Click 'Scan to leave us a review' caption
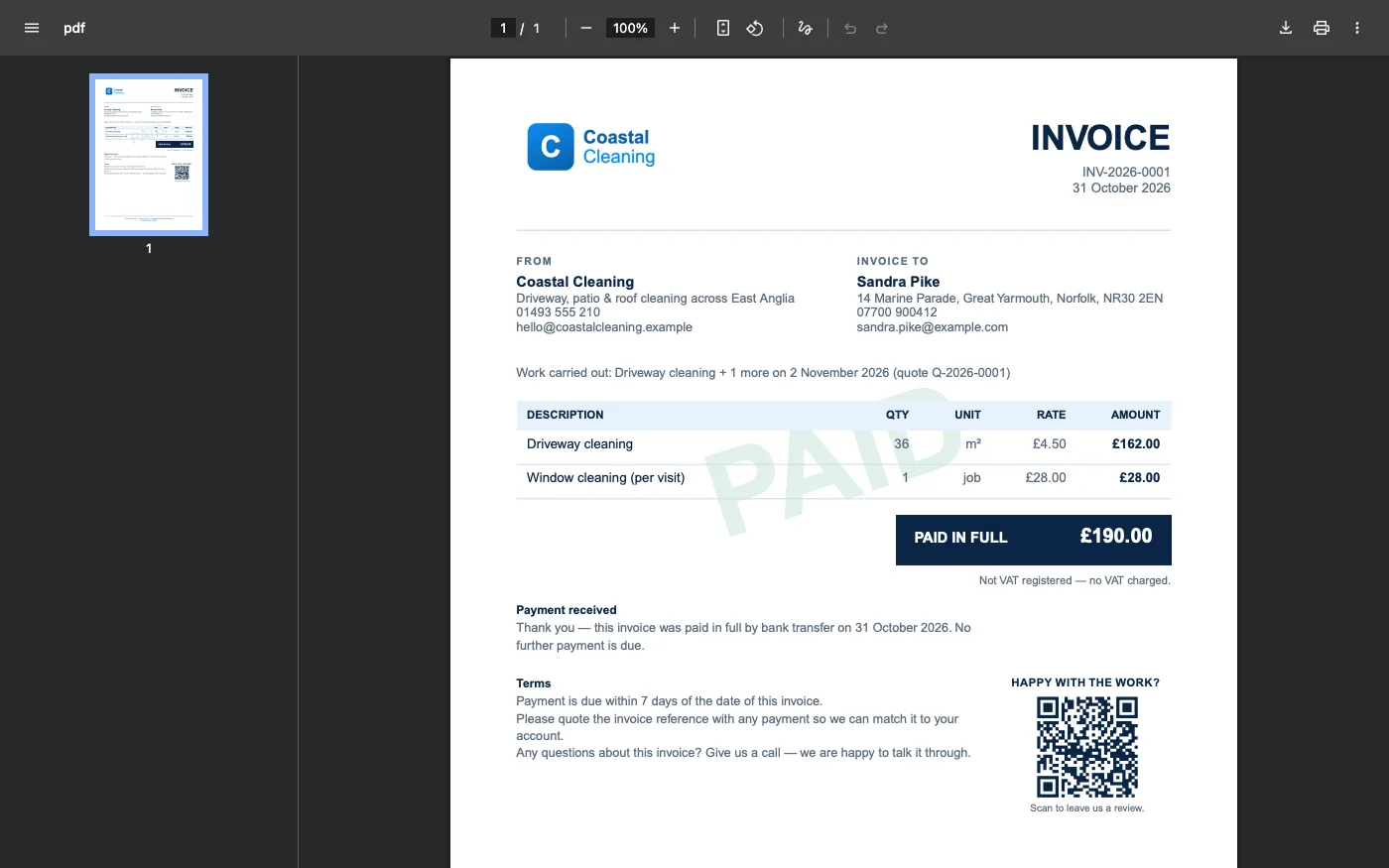1389x868 pixels. click(x=1087, y=808)
